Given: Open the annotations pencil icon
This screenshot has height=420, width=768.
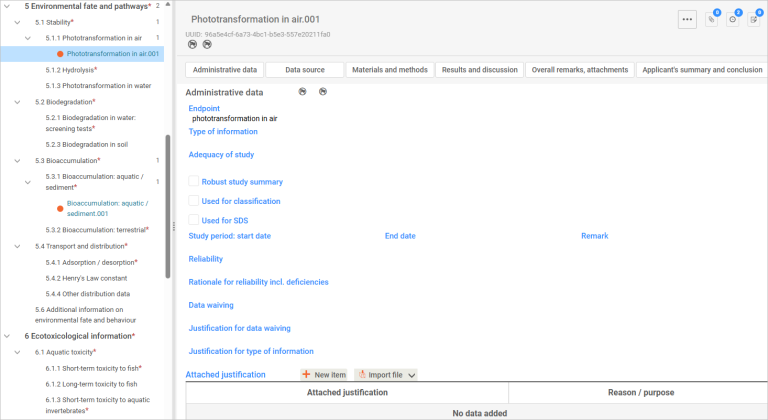Looking at the screenshot, I should click(754, 20).
